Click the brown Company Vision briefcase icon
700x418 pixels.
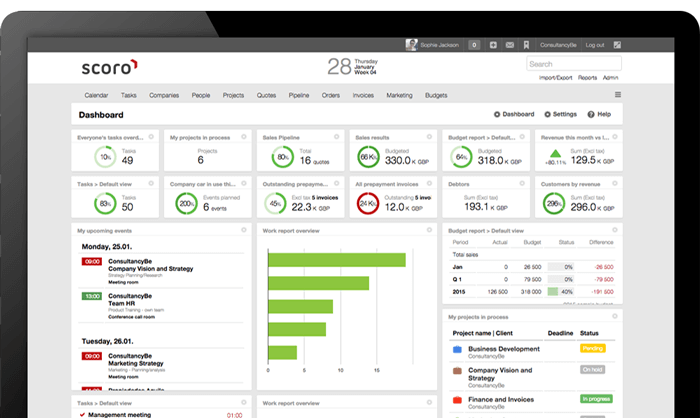457,371
